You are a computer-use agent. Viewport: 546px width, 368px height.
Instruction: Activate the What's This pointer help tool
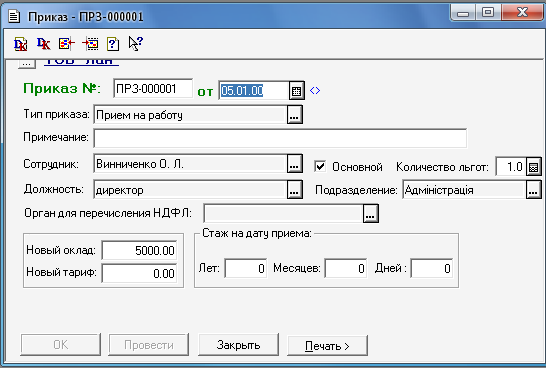(135, 44)
